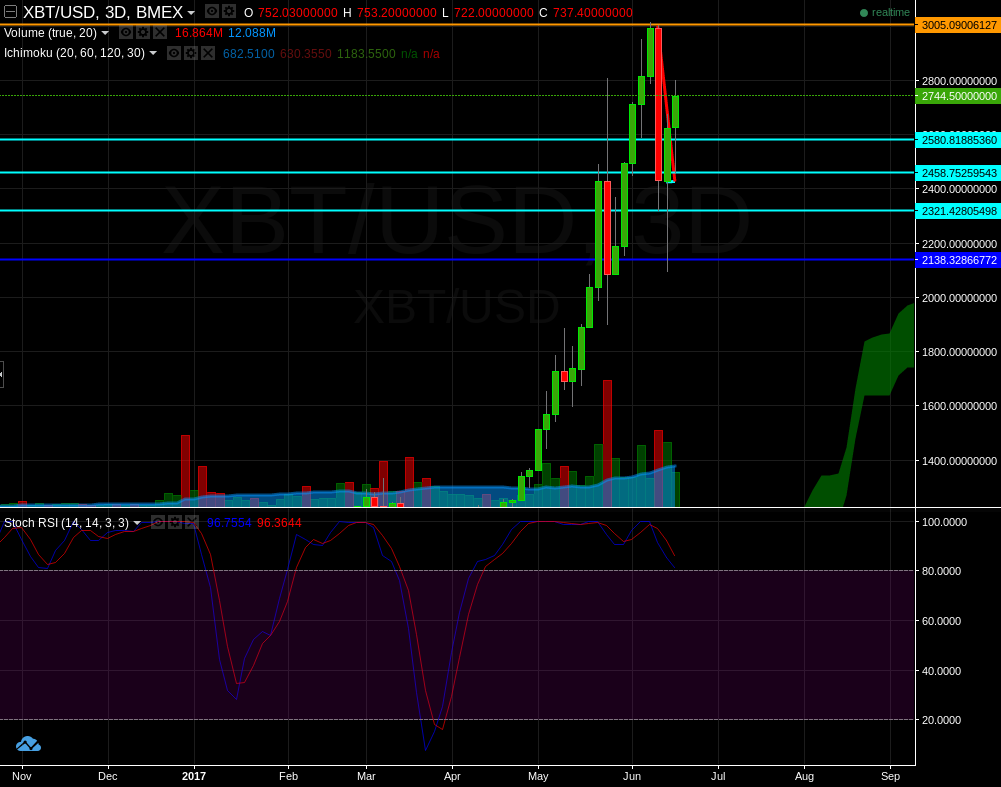Open settings for the XBT/USD chart series
Image resolution: width=1001 pixels, height=787 pixels.
click(x=229, y=13)
